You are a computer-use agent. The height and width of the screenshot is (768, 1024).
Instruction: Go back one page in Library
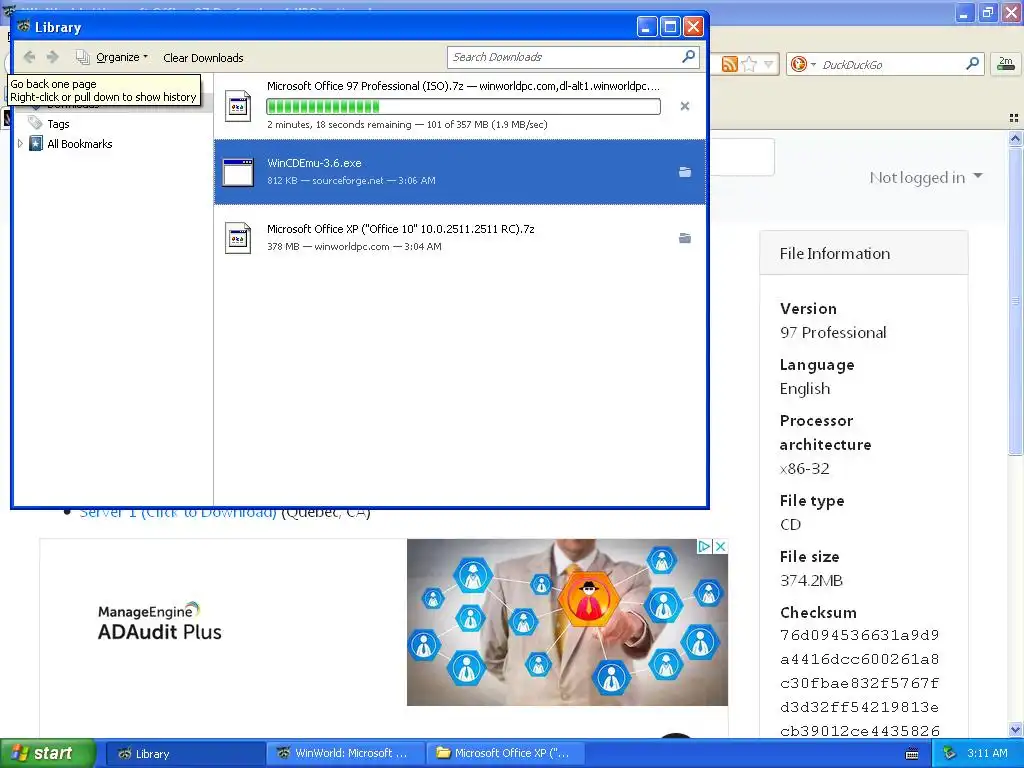point(29,57)
